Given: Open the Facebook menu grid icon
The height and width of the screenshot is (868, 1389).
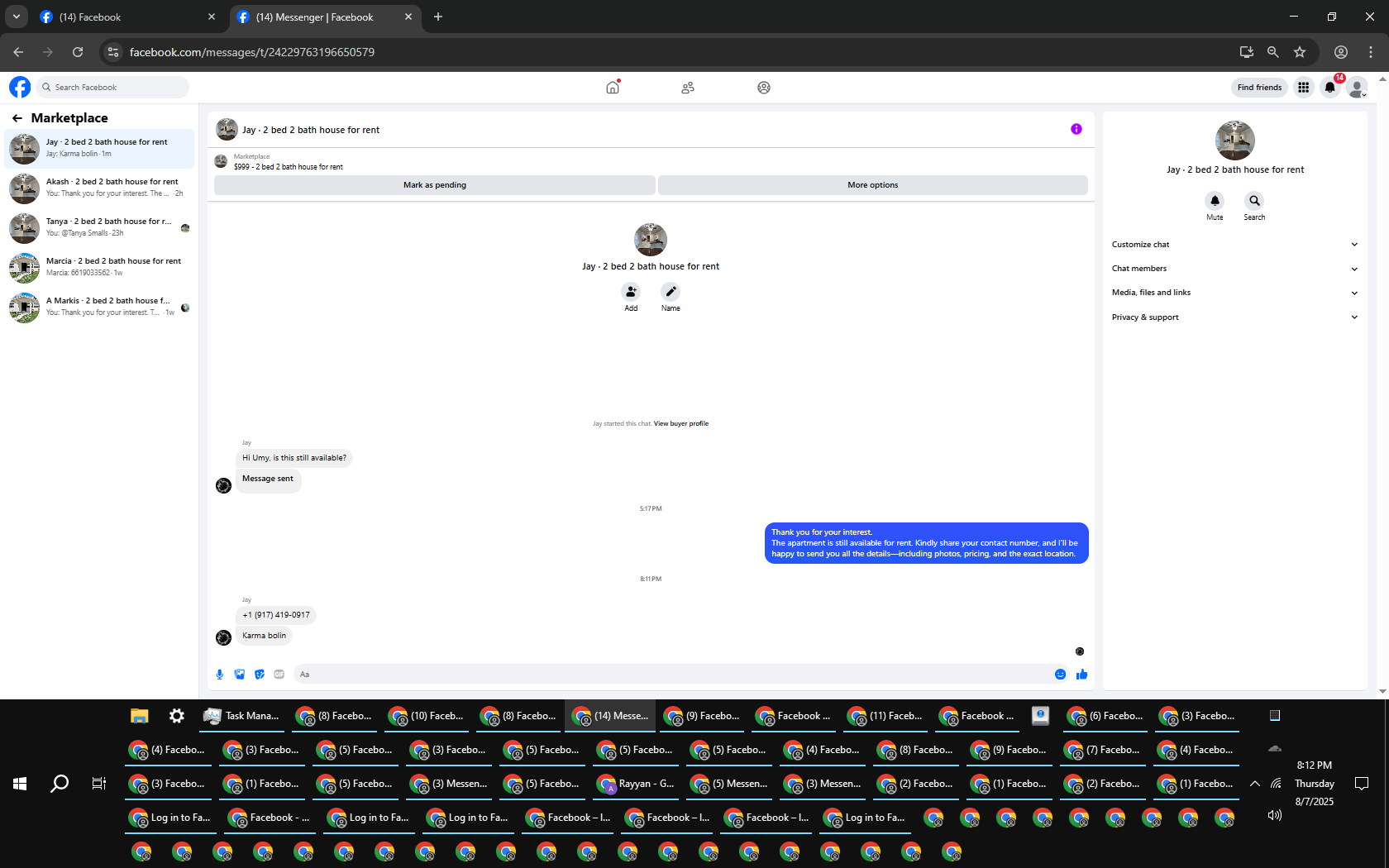Looking at the screenshot, I should (1304, 88).
